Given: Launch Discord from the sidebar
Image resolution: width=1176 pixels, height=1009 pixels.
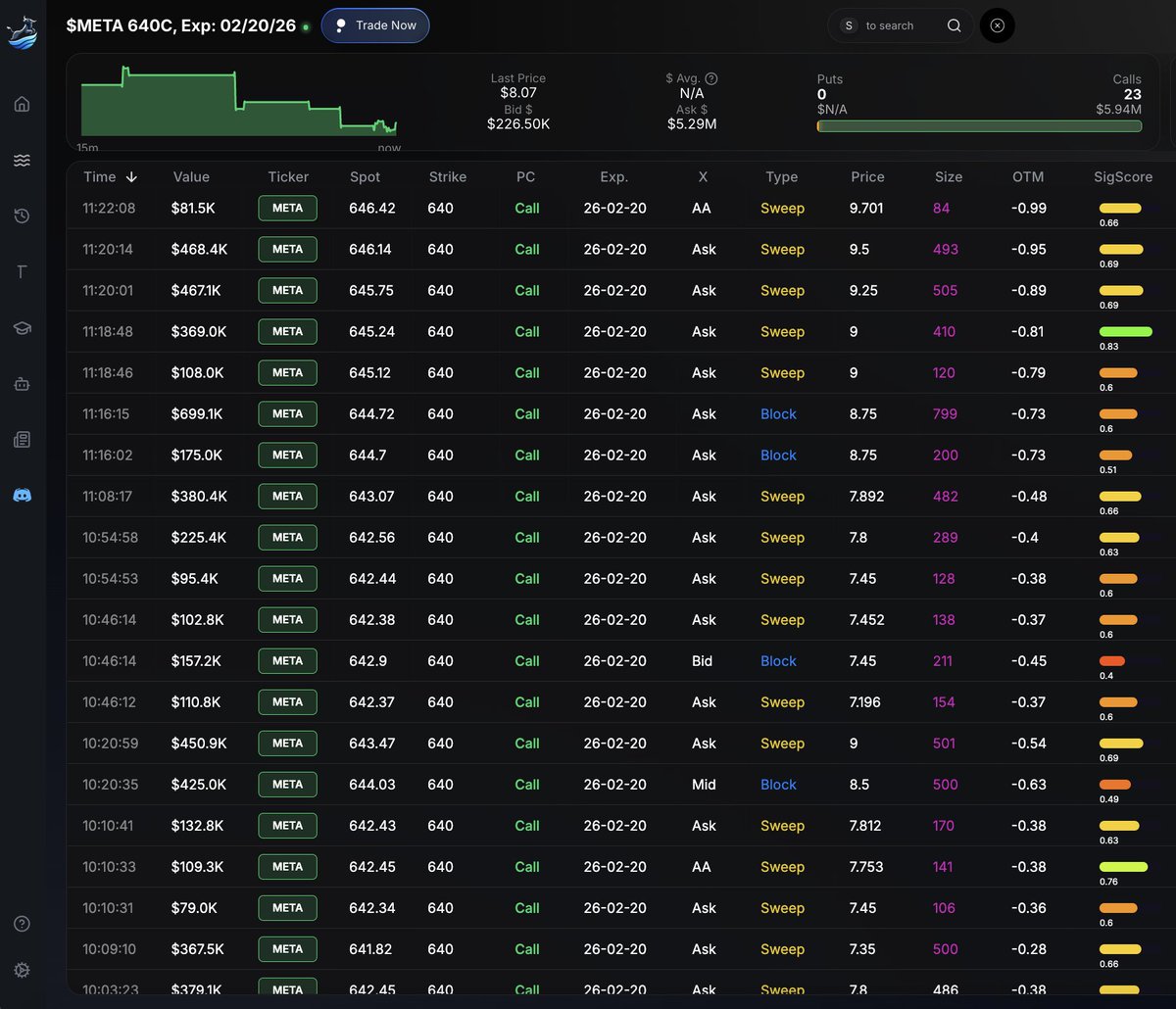Looking at the screenshot, I should (22, 495).
